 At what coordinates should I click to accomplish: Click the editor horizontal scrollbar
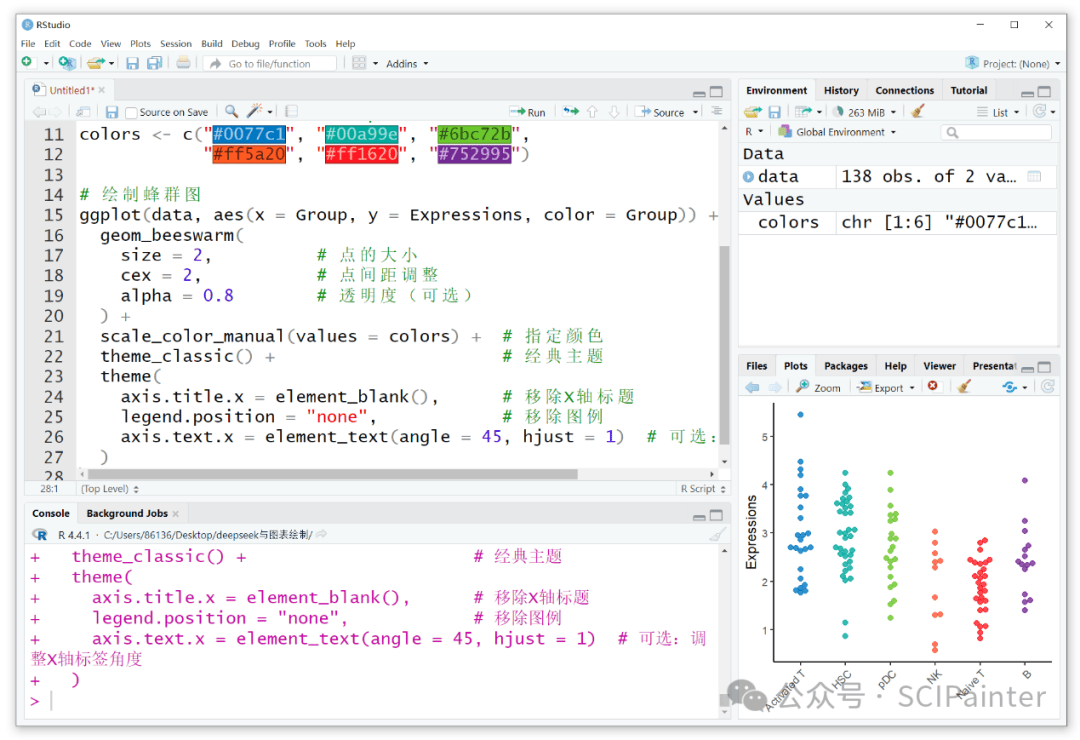pos(332,474)
